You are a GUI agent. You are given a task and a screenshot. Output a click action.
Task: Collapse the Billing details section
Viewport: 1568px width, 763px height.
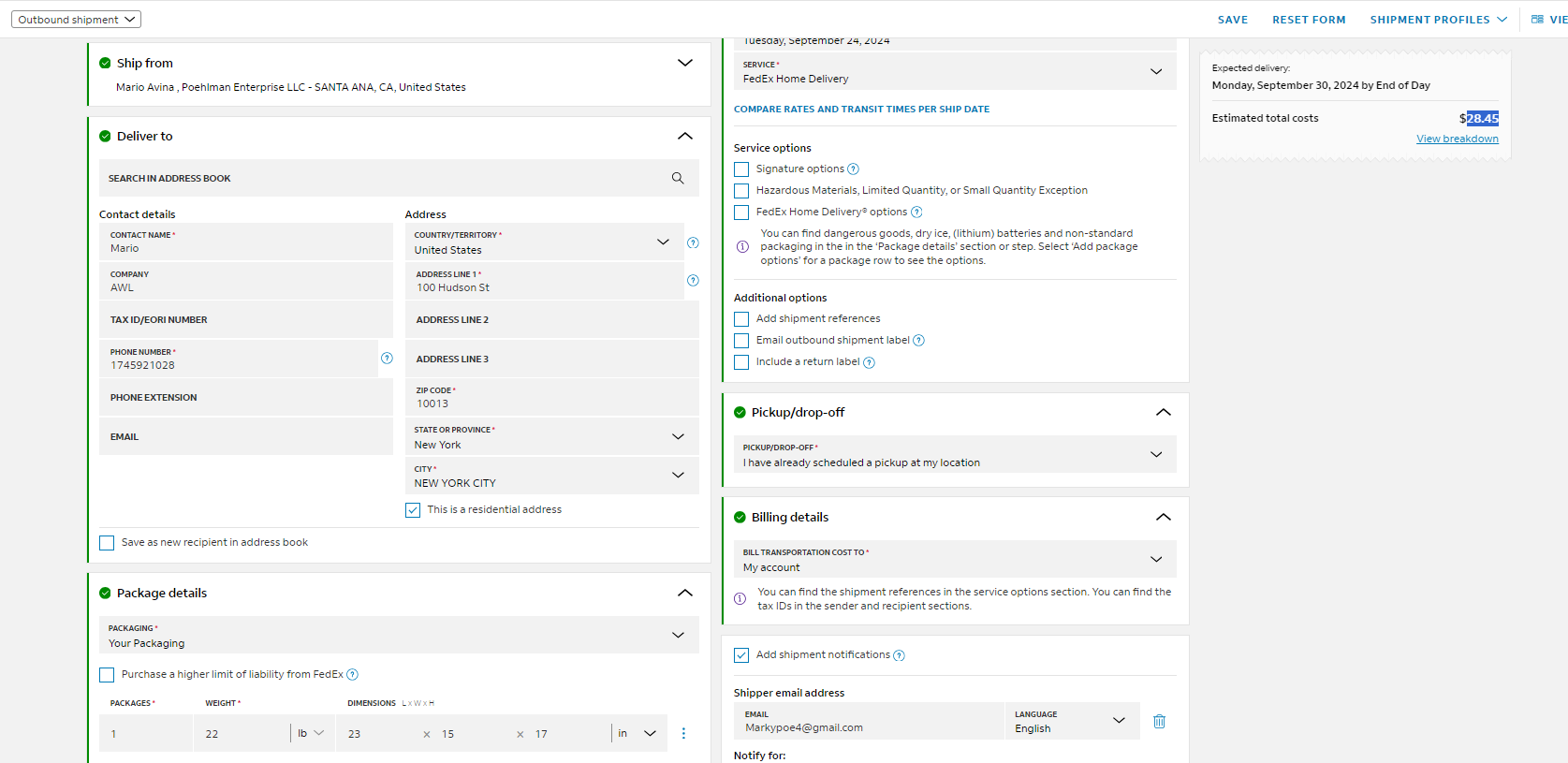1164,517
